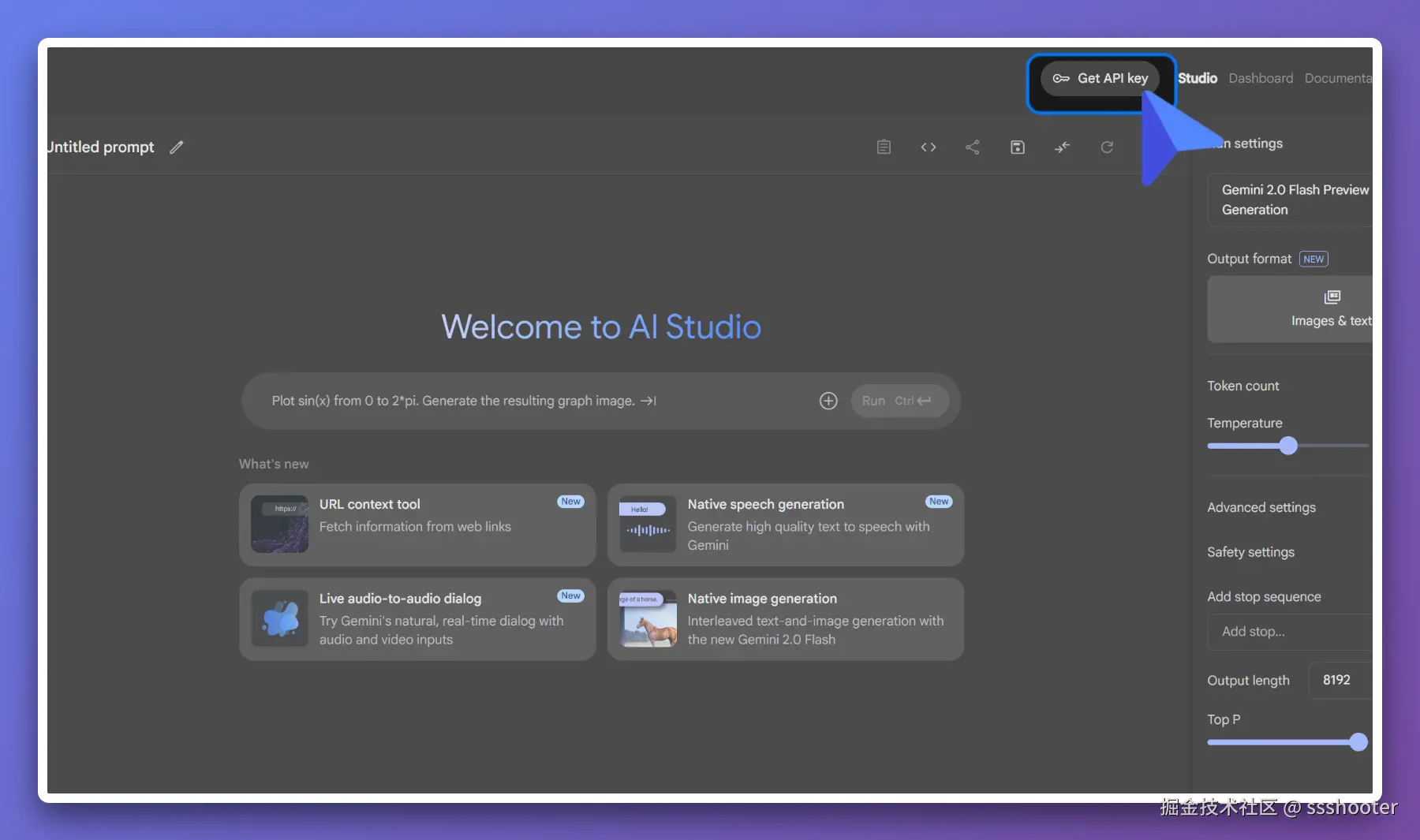Open system instructions clipboard icon

(x=884, y=147)
